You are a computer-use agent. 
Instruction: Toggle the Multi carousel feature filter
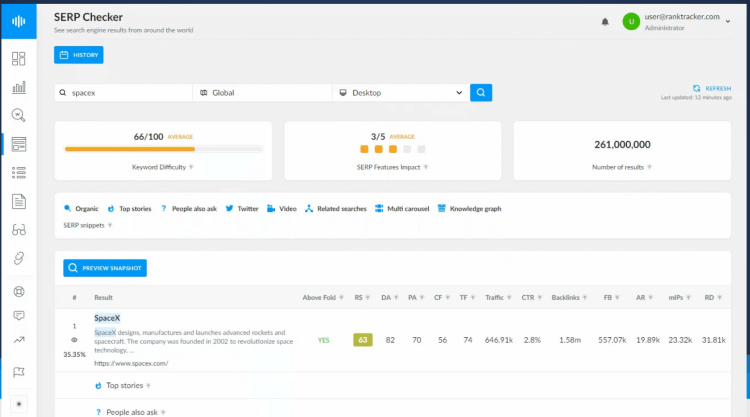click(x=402, y=208)
